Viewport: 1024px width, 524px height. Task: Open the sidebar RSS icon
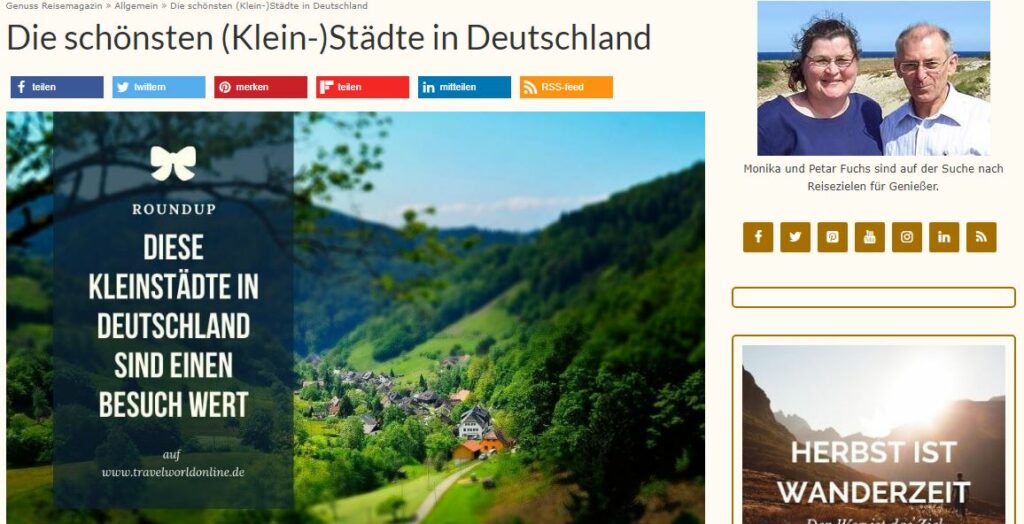coord(982,237)
